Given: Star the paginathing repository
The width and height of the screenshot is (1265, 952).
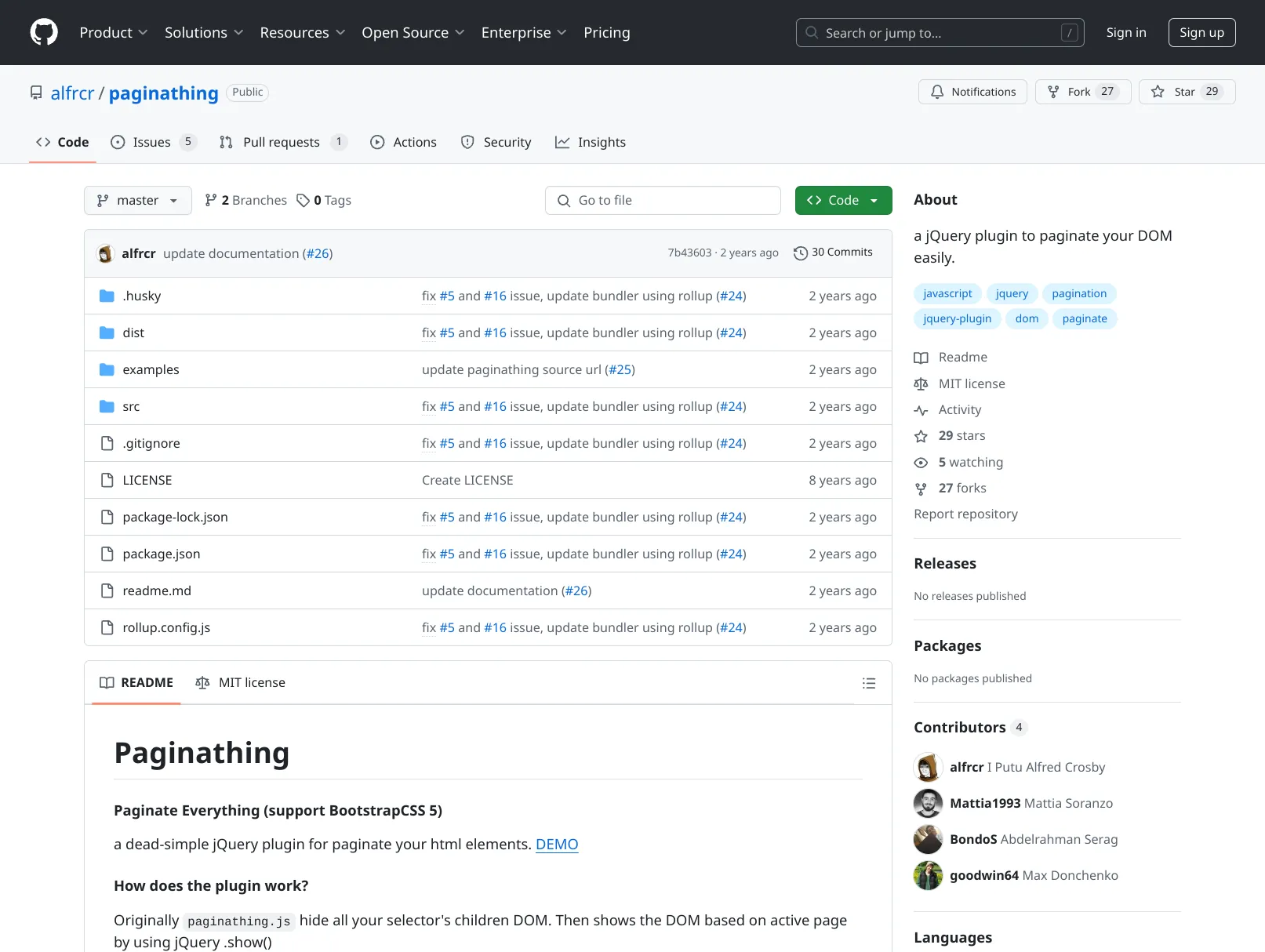Looking at the screenshot, I should (x=1187, y=92).
